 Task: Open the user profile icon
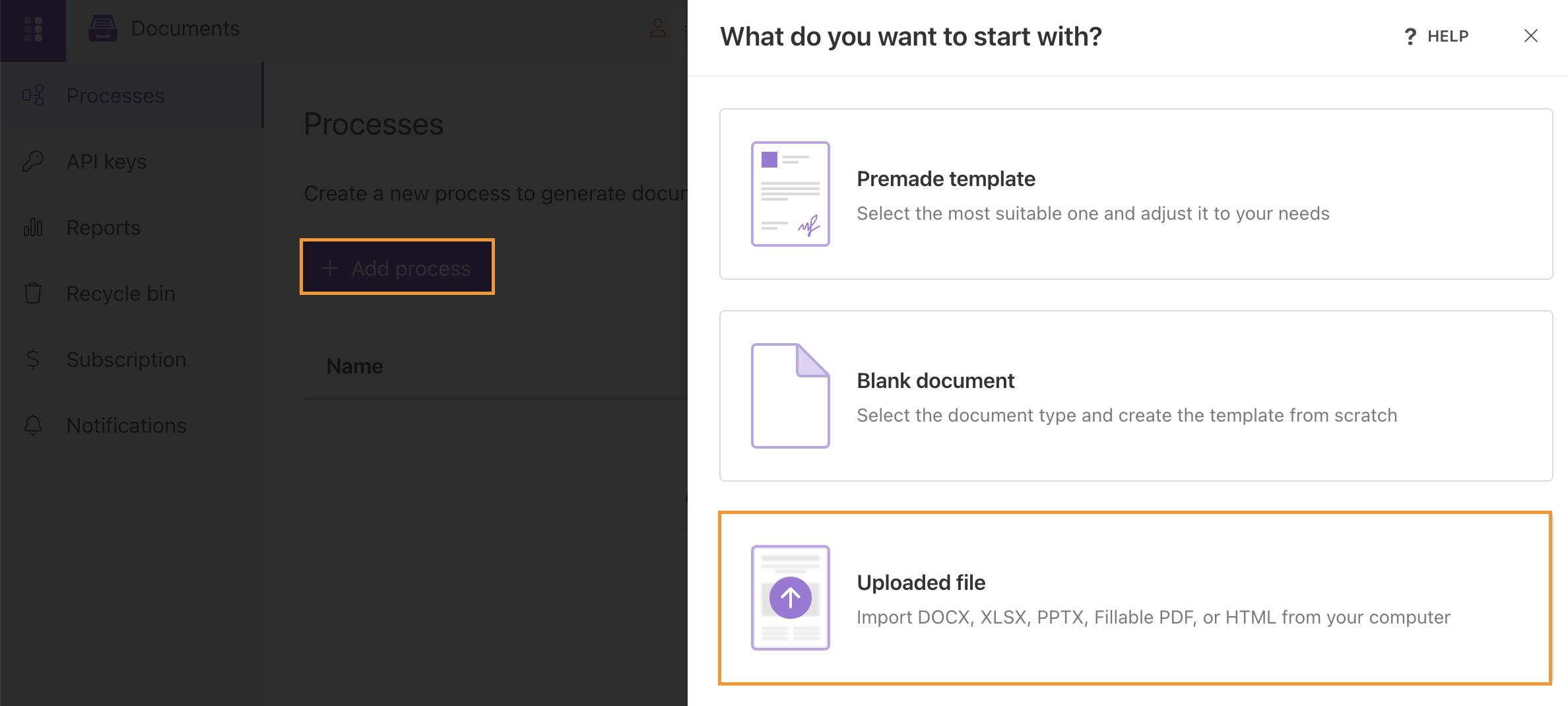pyautogui.click(x=658, y=28)
